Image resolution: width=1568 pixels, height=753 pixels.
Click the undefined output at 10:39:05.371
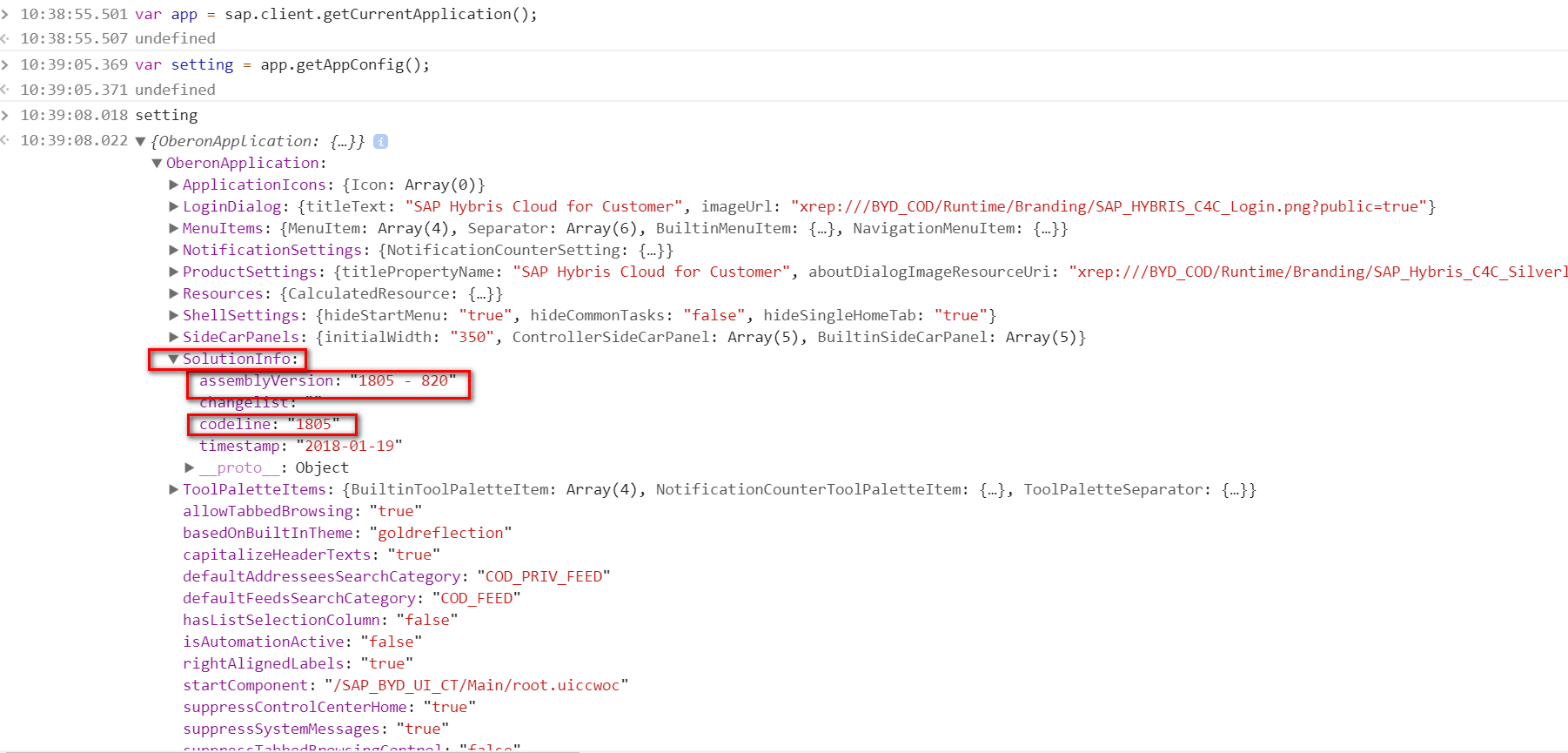pos(175,90)
